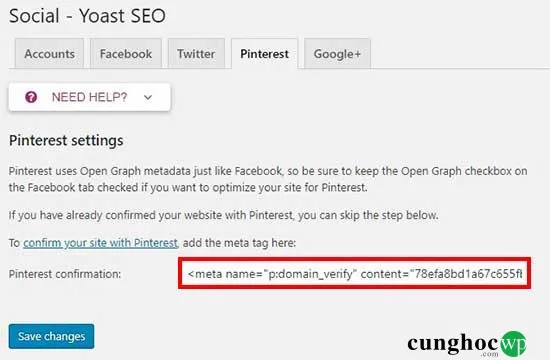Expand the NEED HELP? chevron arrow

148,97
